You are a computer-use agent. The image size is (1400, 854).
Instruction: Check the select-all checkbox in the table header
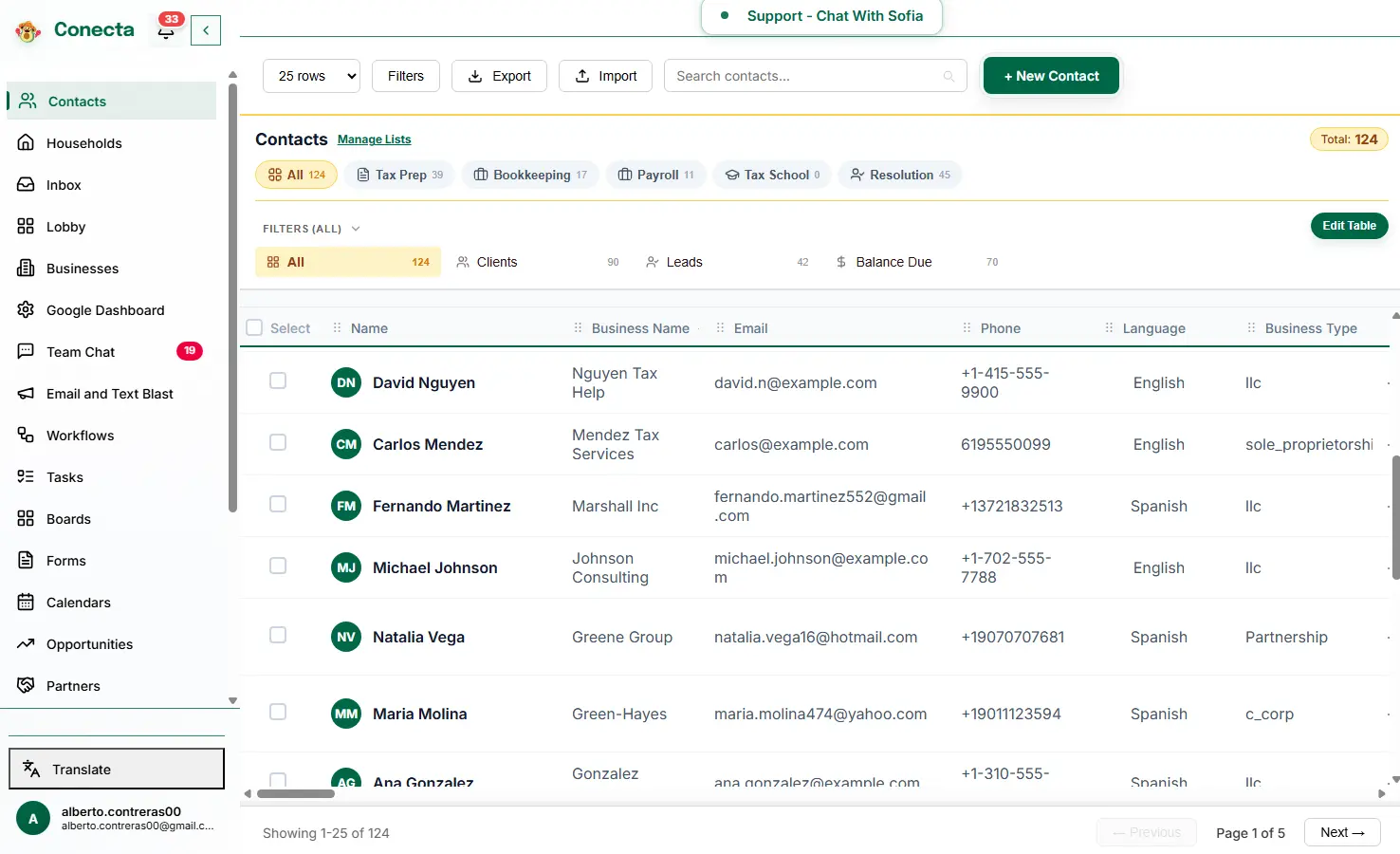point(253,325)
